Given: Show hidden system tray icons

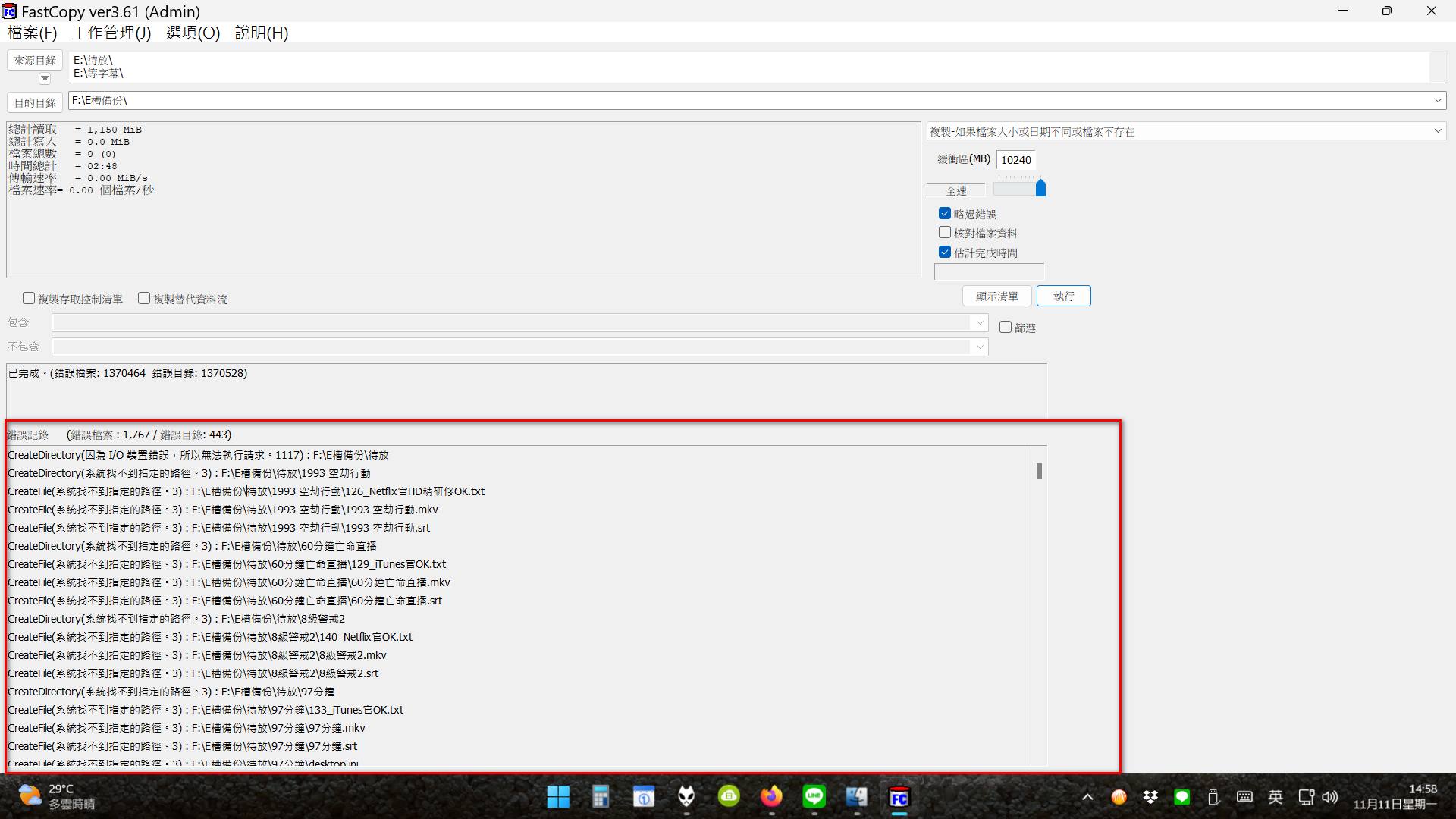Looking at the screenshot, I should click(x=1087, y=797).
